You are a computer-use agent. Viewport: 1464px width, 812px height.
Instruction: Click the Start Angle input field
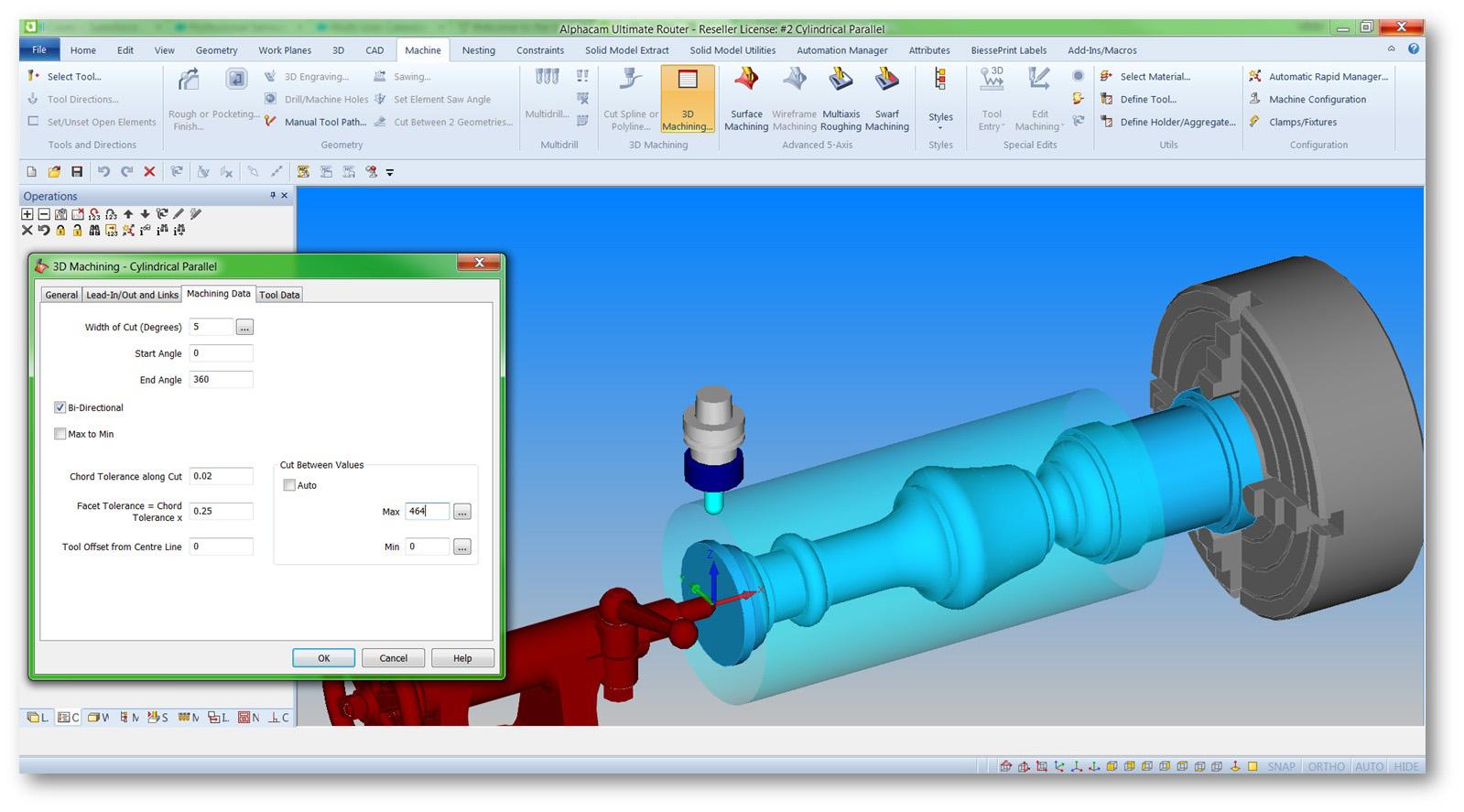pos(221,353)
